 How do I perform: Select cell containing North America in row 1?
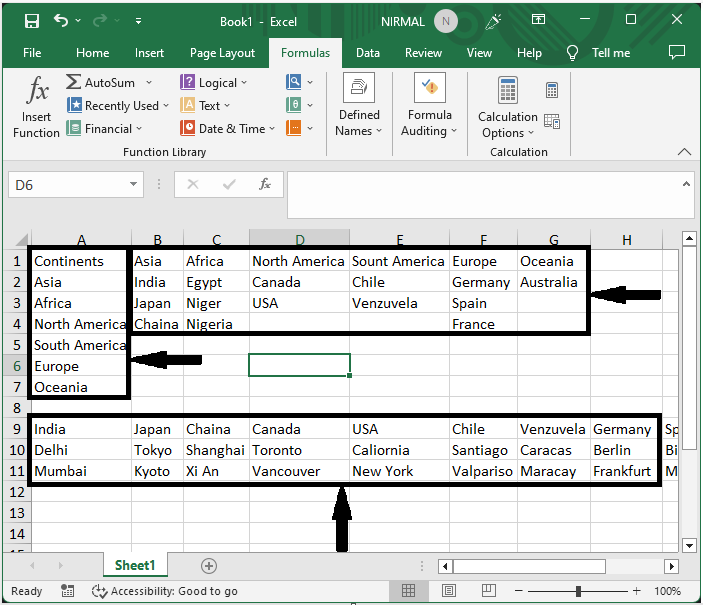(x=299, y=261)
